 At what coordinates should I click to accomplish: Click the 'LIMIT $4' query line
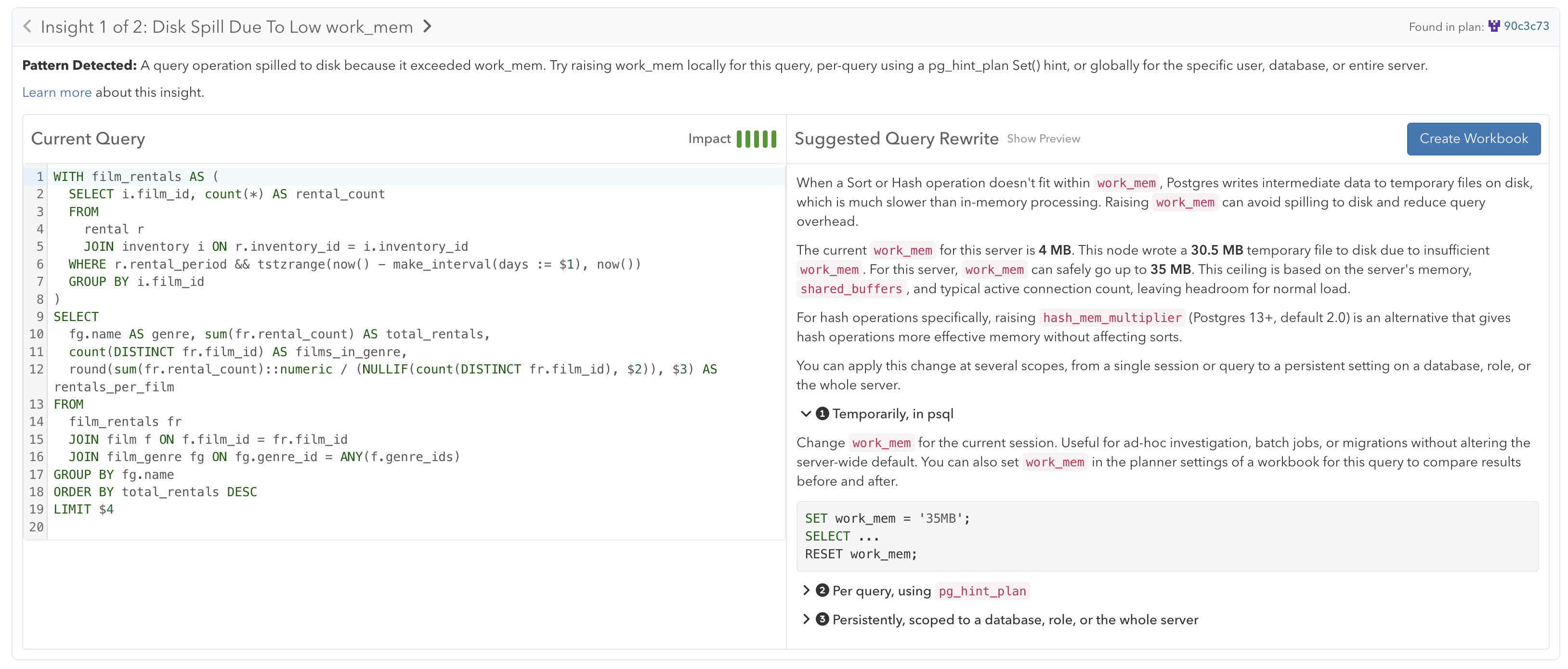click(x=83, y=510)
